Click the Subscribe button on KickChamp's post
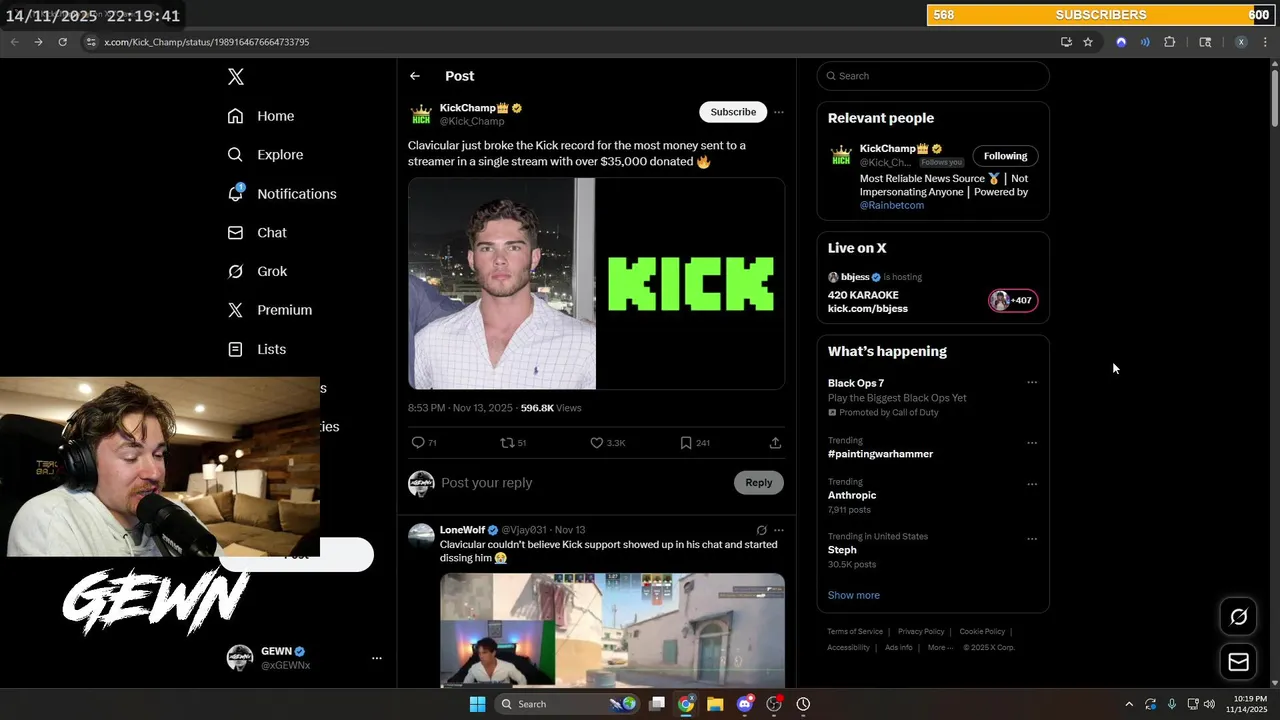 point(733,112)
